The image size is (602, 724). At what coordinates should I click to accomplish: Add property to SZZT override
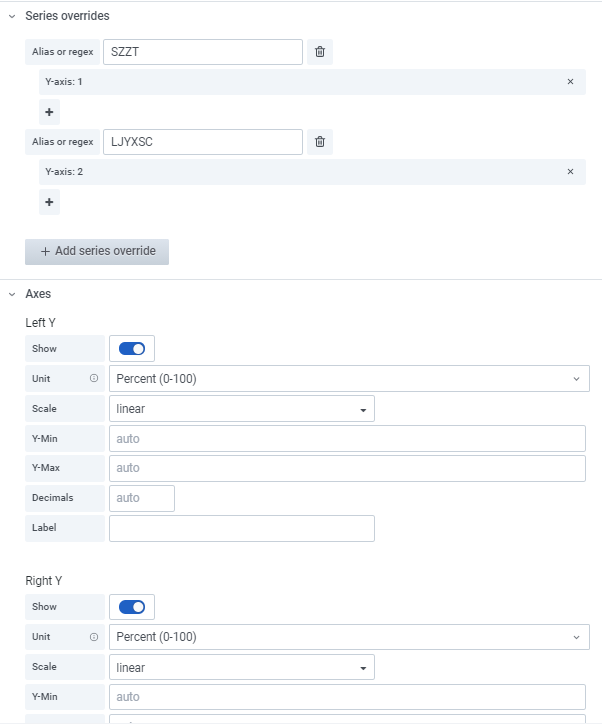[x=49, y=113]
